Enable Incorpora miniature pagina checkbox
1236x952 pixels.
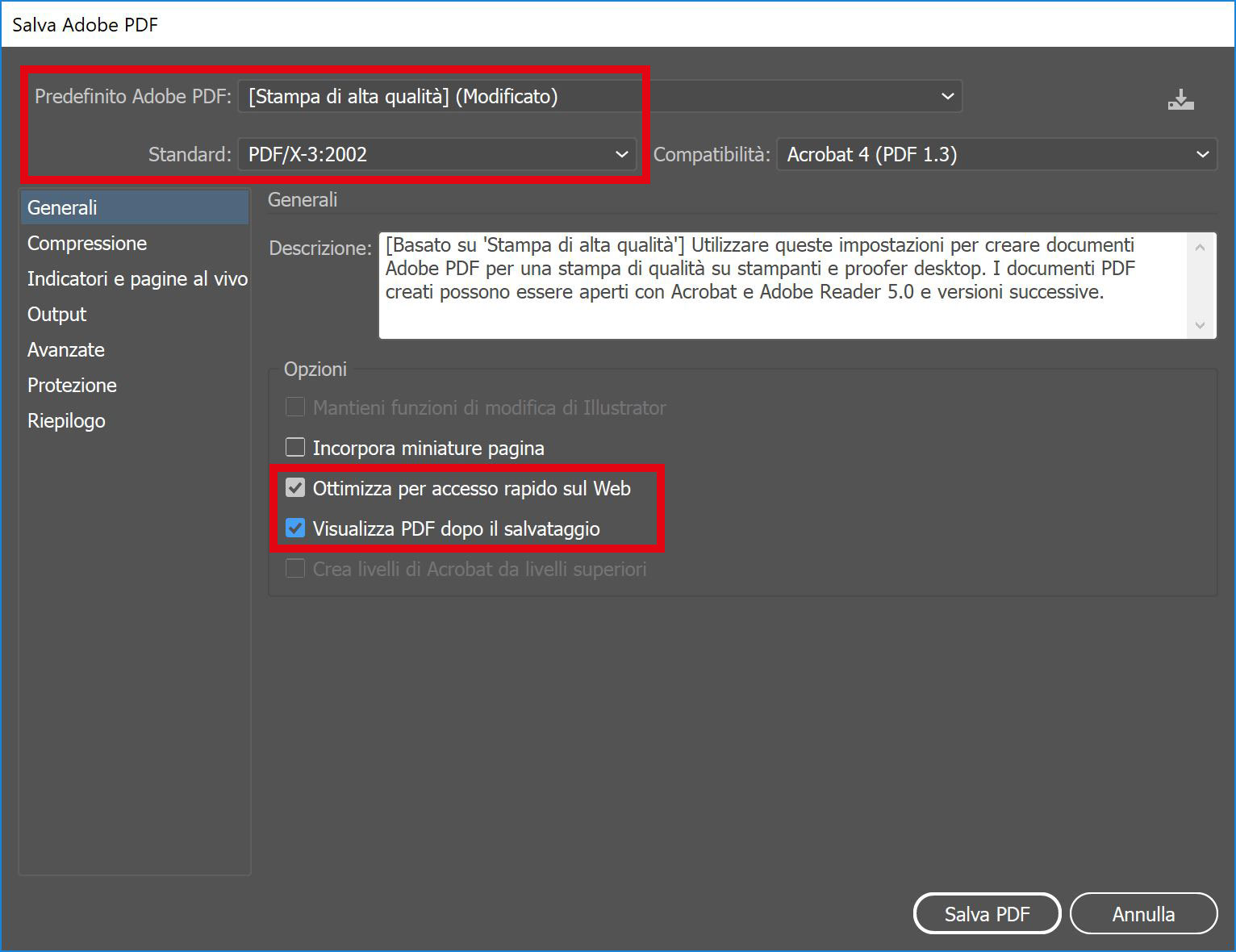coord(295,447)
